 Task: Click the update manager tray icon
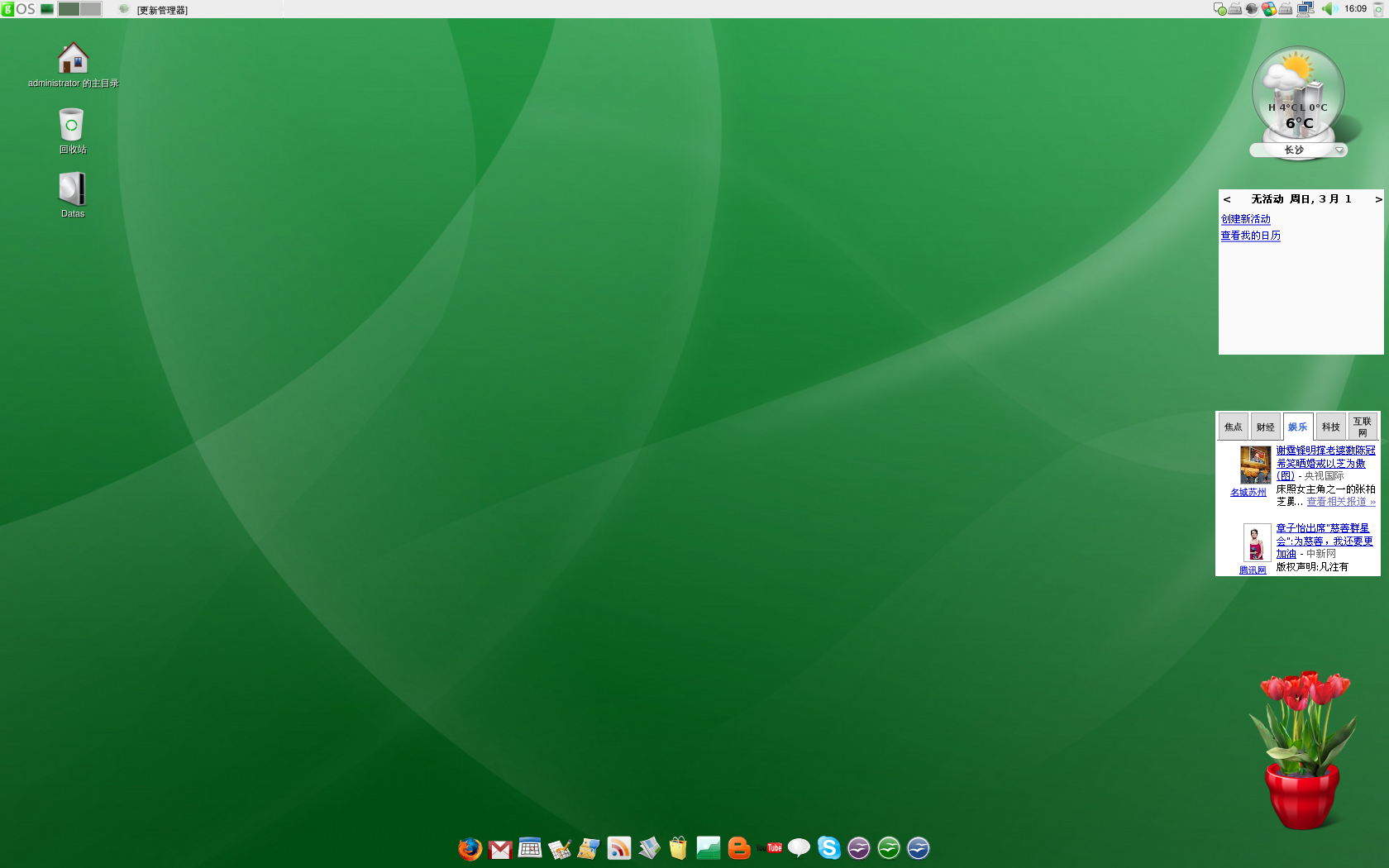(x=1252, y=9)
